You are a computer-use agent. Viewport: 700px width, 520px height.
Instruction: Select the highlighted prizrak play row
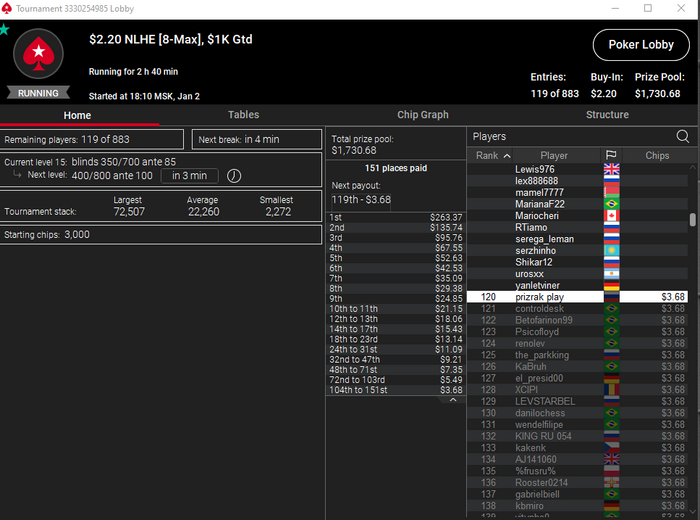pos(577,297)
